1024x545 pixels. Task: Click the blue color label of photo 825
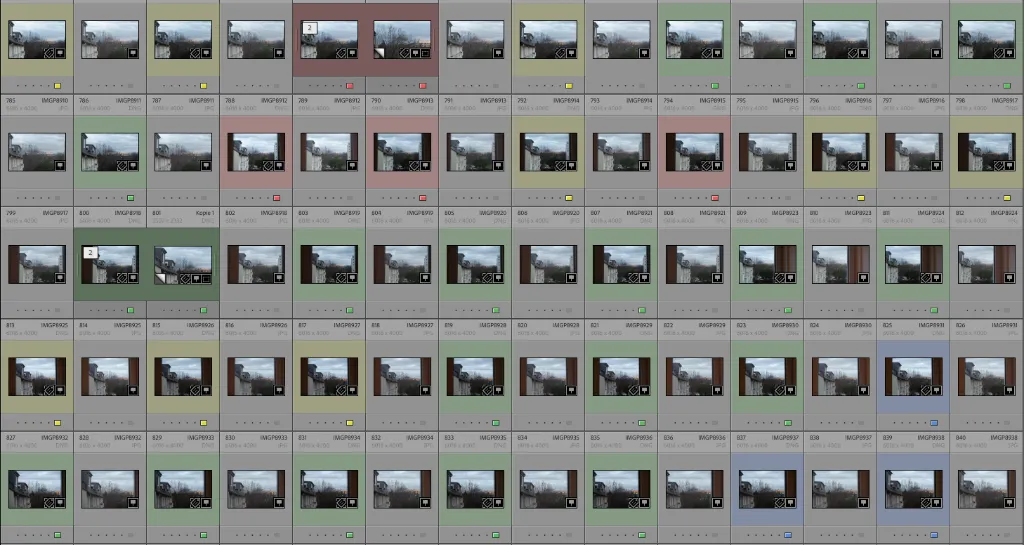click(935, 422)
